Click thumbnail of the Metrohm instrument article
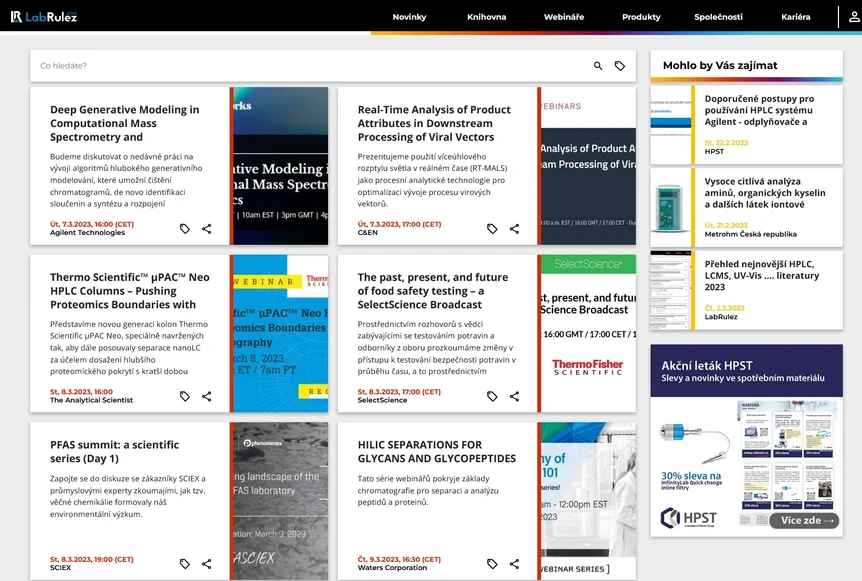The image size is (862, 581). [671, 208]
